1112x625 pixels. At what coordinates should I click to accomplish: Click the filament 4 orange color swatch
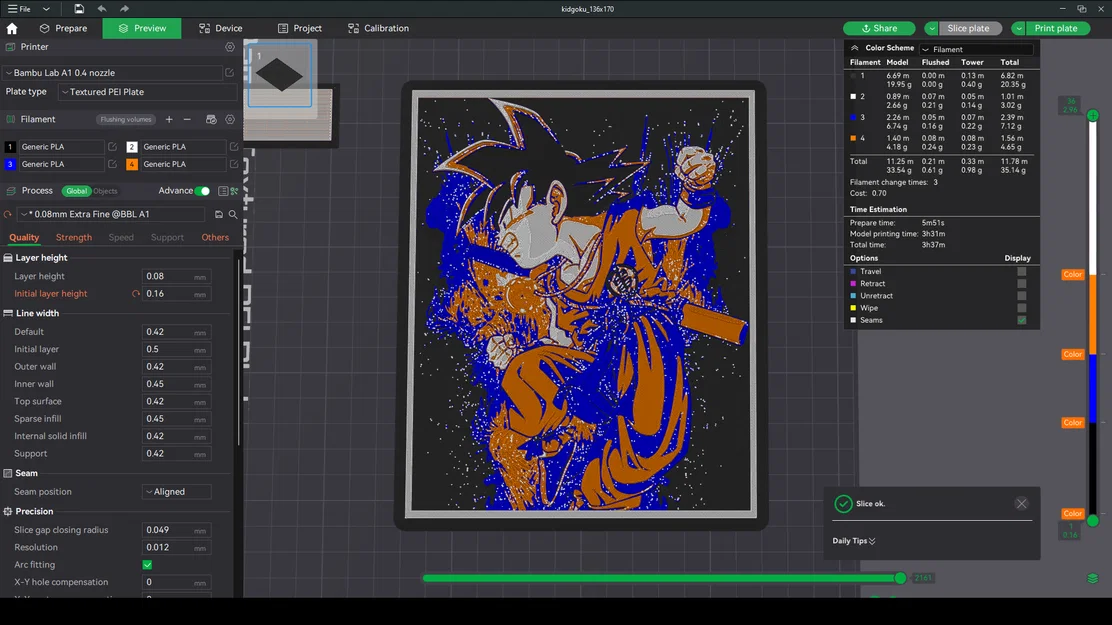[132, 164]
